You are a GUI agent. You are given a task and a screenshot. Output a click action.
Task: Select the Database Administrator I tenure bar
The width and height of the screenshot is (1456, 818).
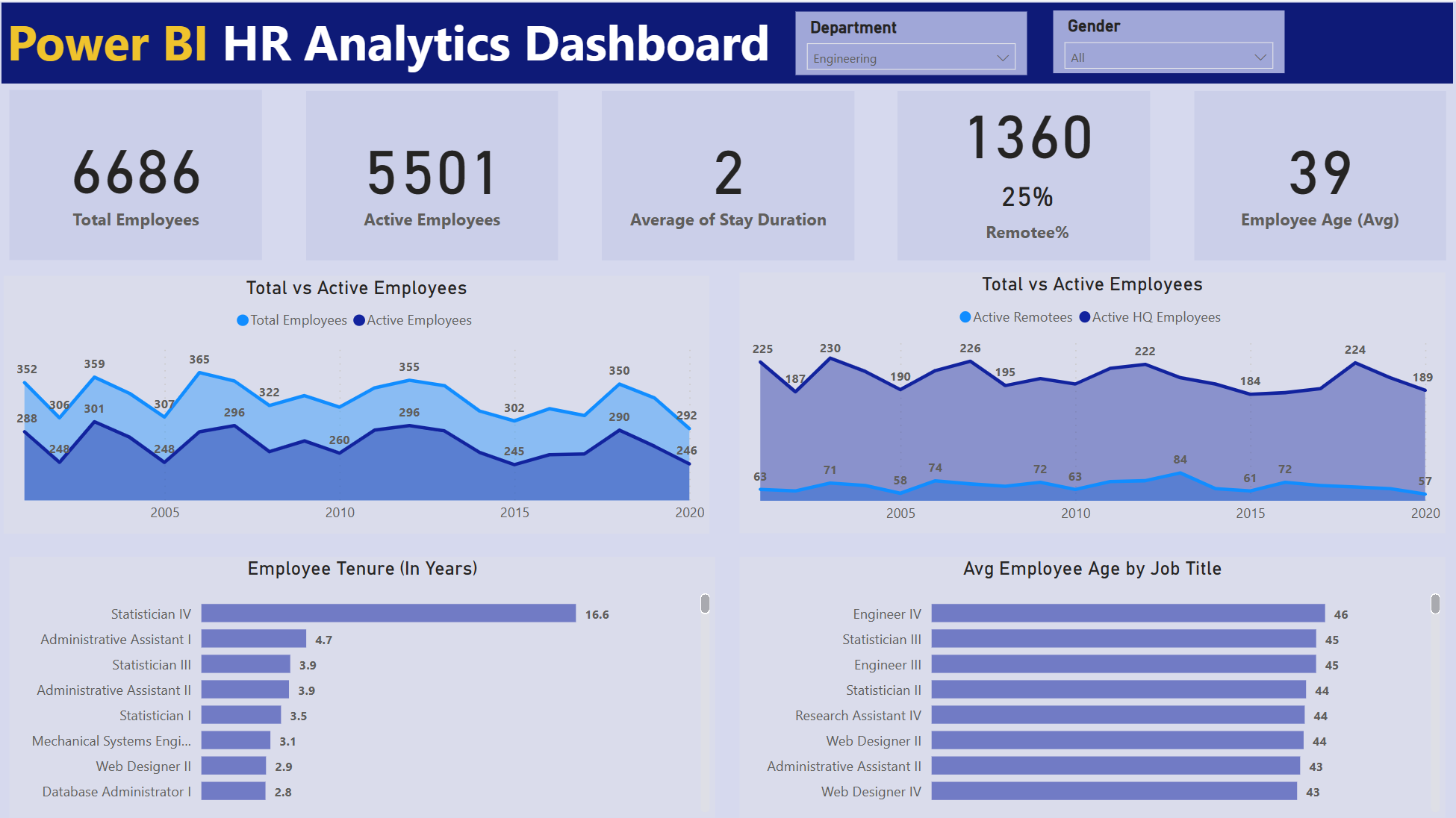point(233,791)
